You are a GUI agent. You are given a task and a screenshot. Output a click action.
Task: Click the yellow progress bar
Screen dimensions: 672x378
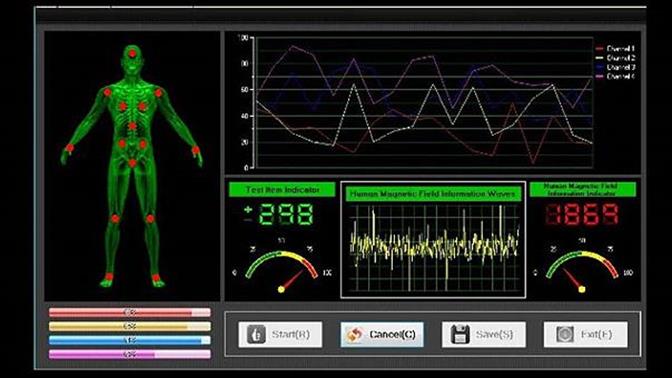[x=129, y=326]
